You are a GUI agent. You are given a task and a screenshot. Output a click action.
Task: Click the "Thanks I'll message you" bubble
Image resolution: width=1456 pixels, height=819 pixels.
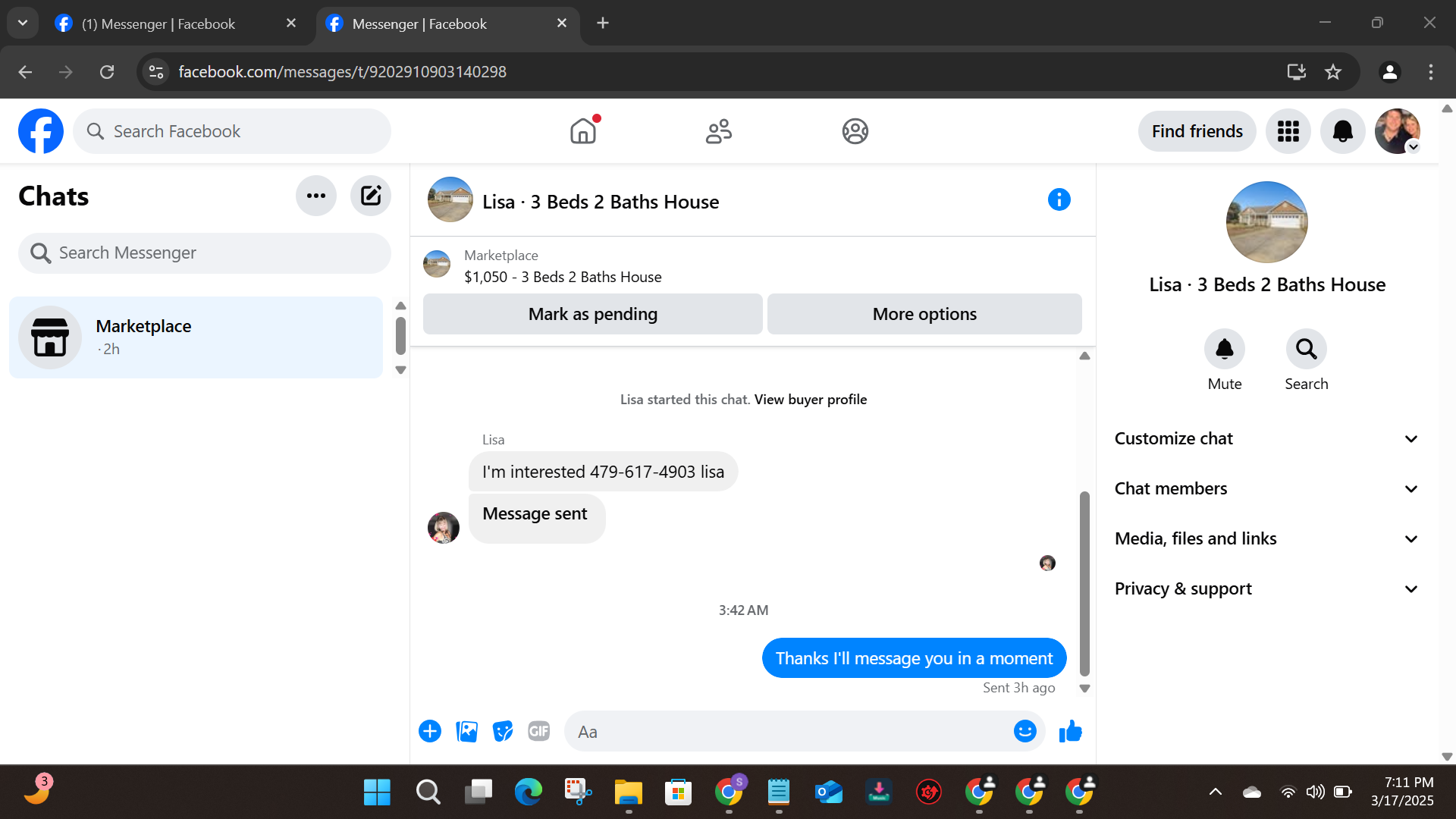point(914,658)
